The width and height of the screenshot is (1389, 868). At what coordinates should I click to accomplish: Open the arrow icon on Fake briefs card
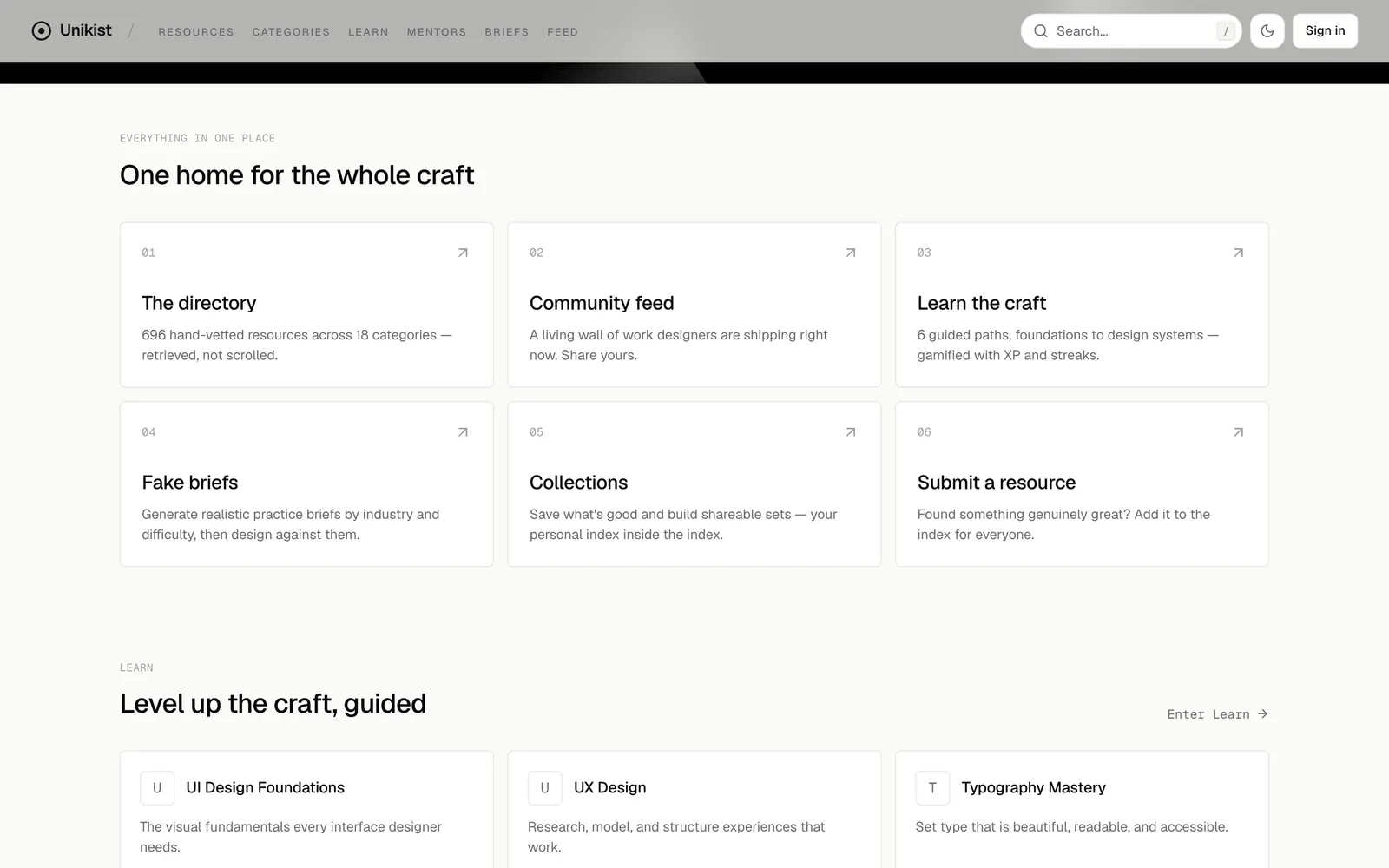coord(463,432)
